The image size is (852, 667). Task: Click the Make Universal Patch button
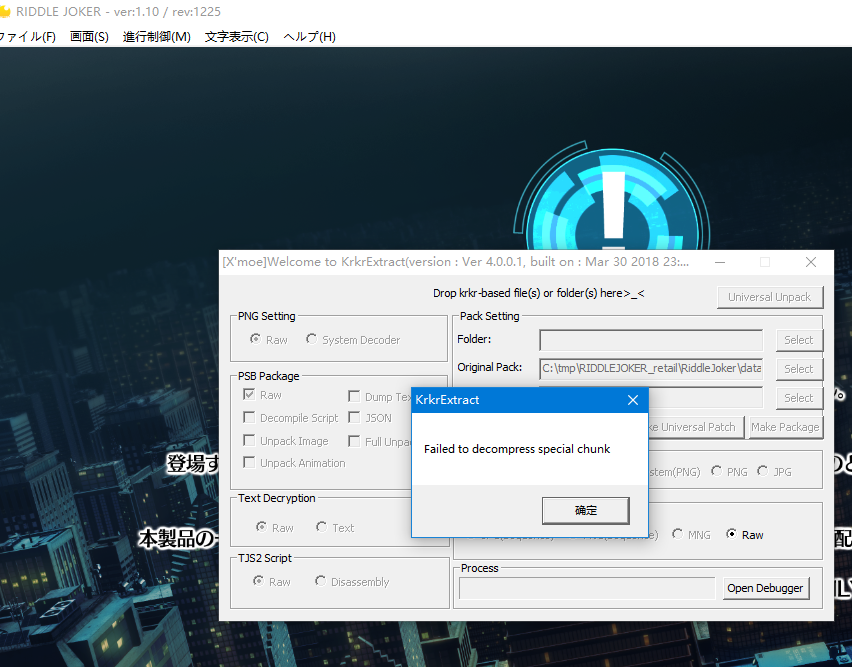pos(693,426)
